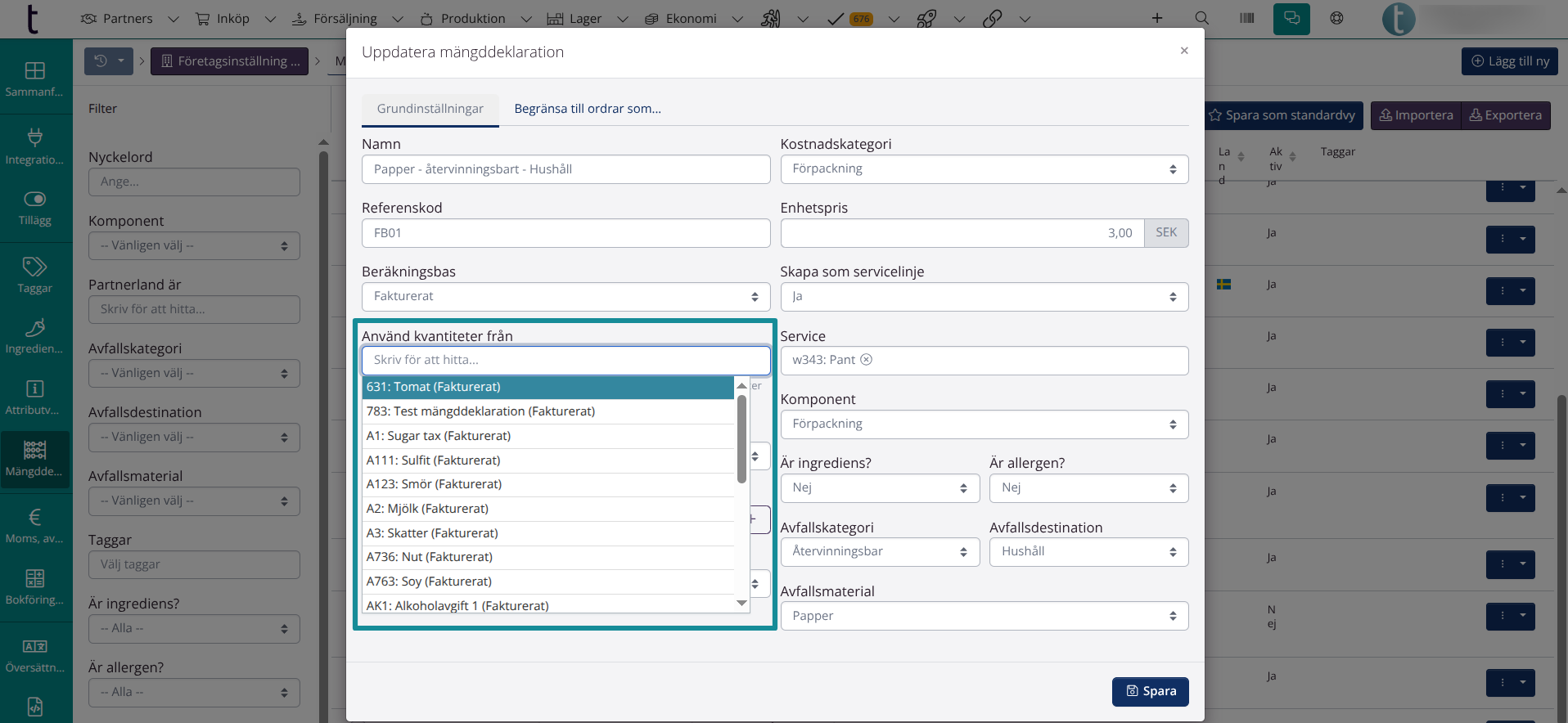This screenshot has width=1568, height=723.
Task: Select A123: Smör (Fakturerat) option
Action: click(548, 484)
